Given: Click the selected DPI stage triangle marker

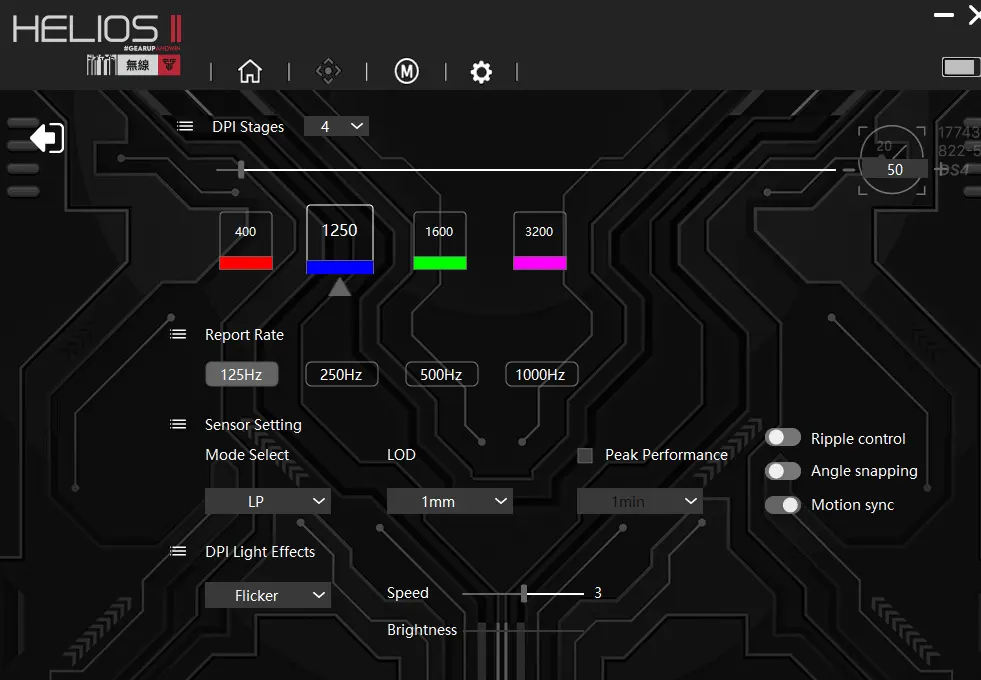Looking at the screenshot, I should (340, 287).
